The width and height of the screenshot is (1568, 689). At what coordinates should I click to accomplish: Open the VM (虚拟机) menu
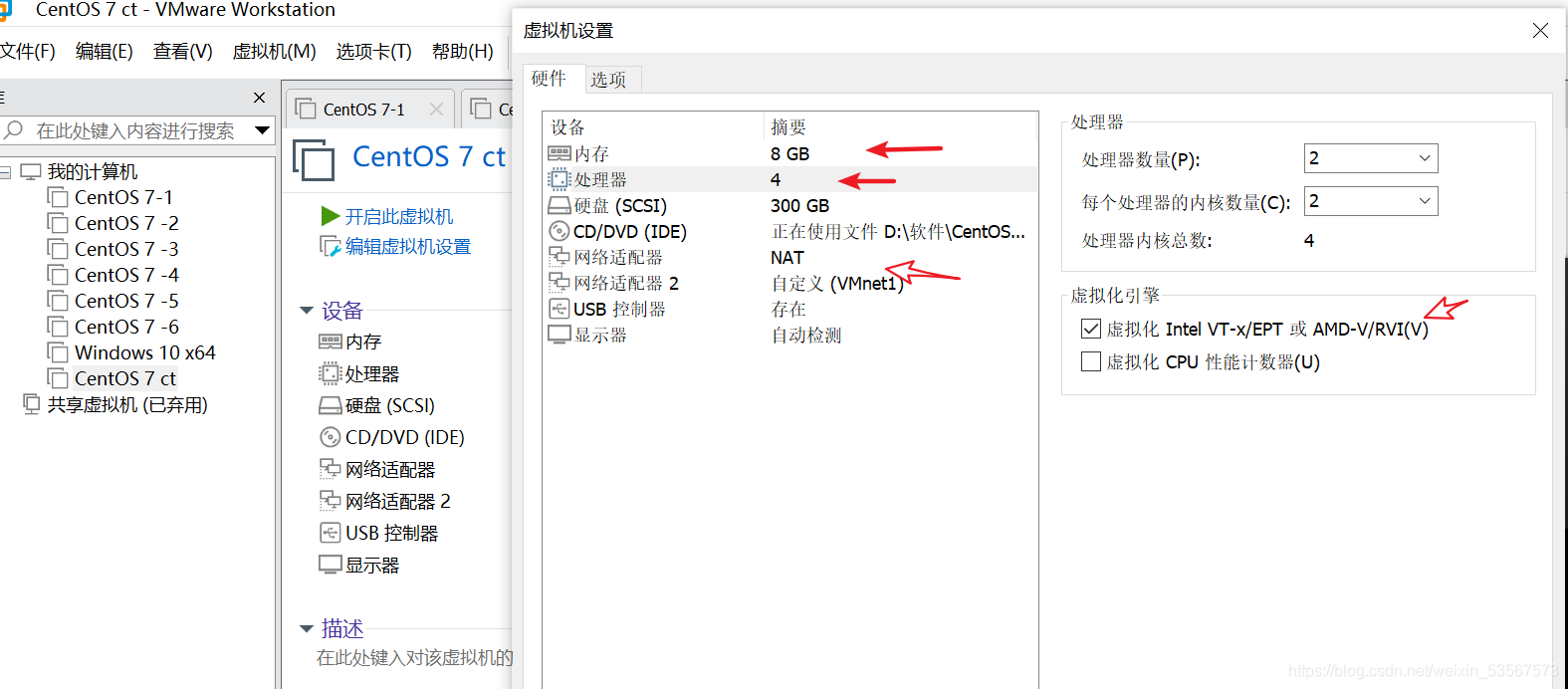click(x=274, y=51)
